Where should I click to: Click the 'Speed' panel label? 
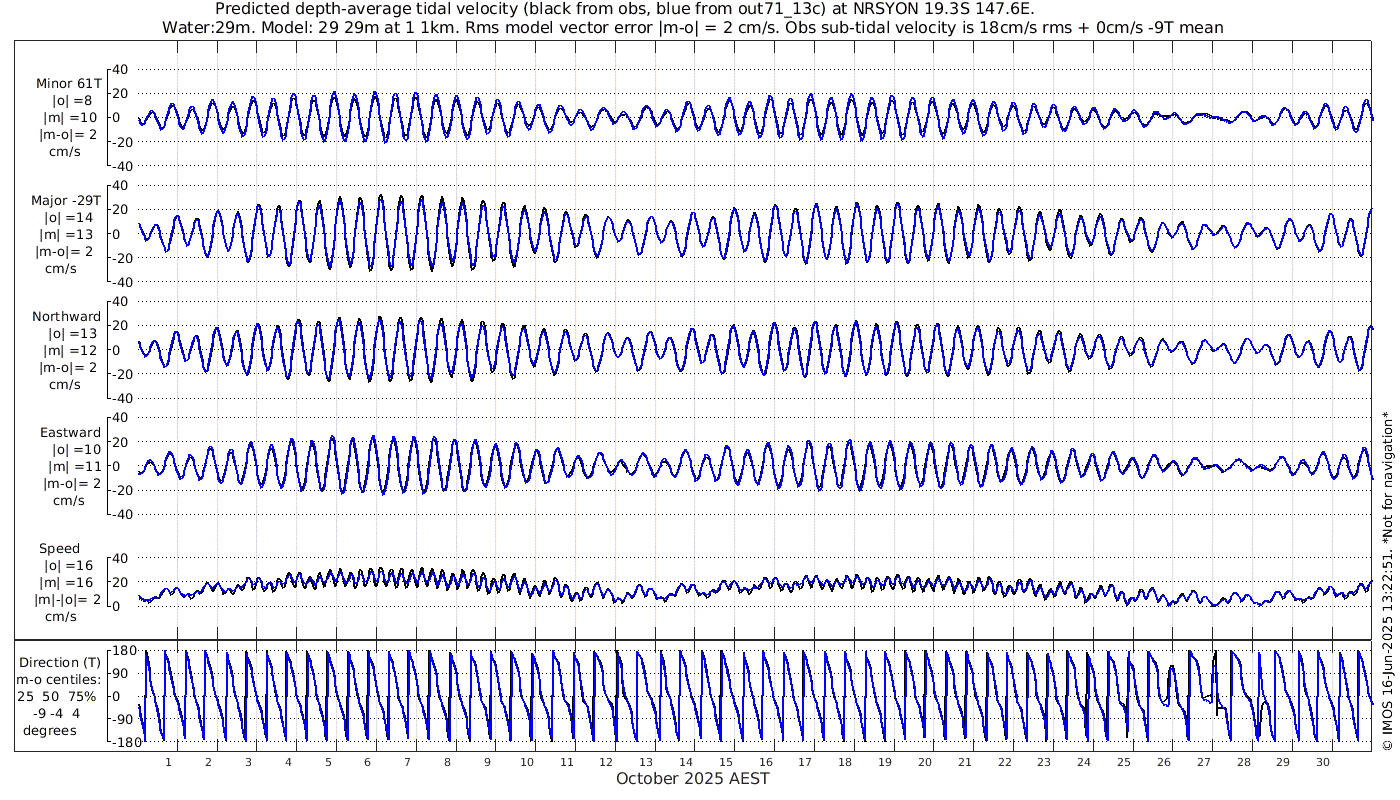click(x=60, y=549)
